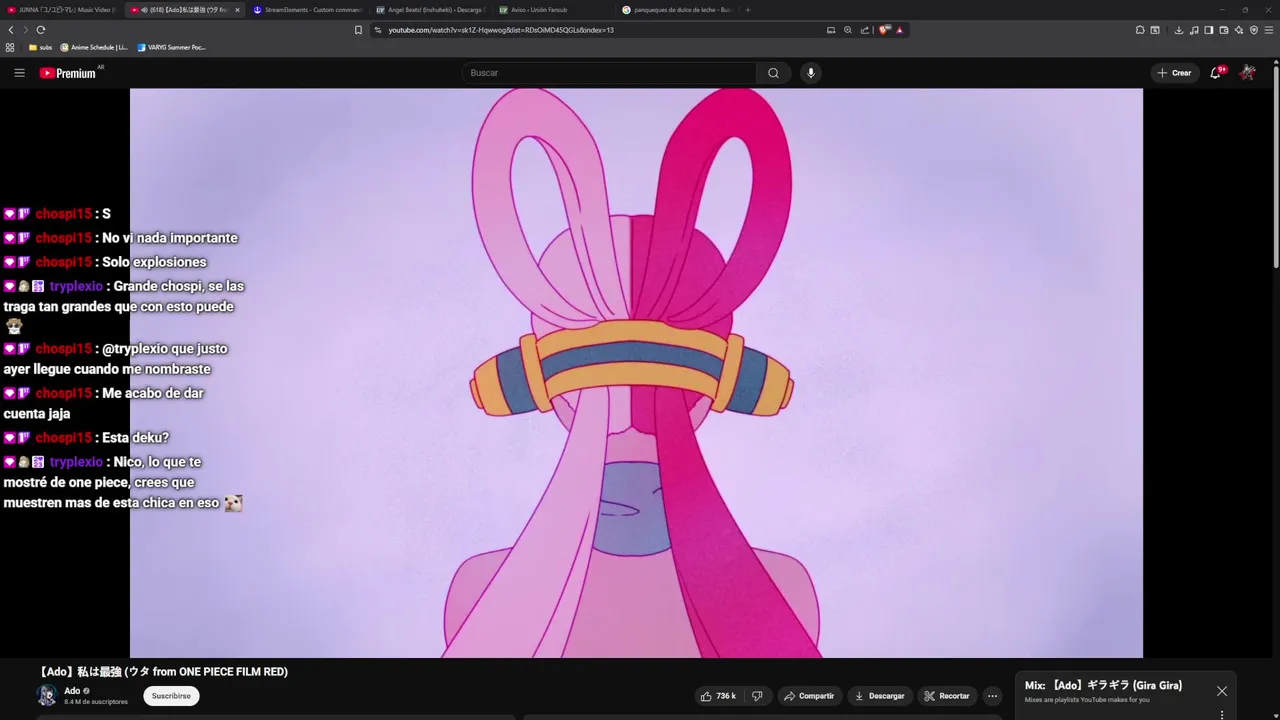This screenshot has width=1280, height=720.
Task: Reload the current page
Action: click(41, 30)
